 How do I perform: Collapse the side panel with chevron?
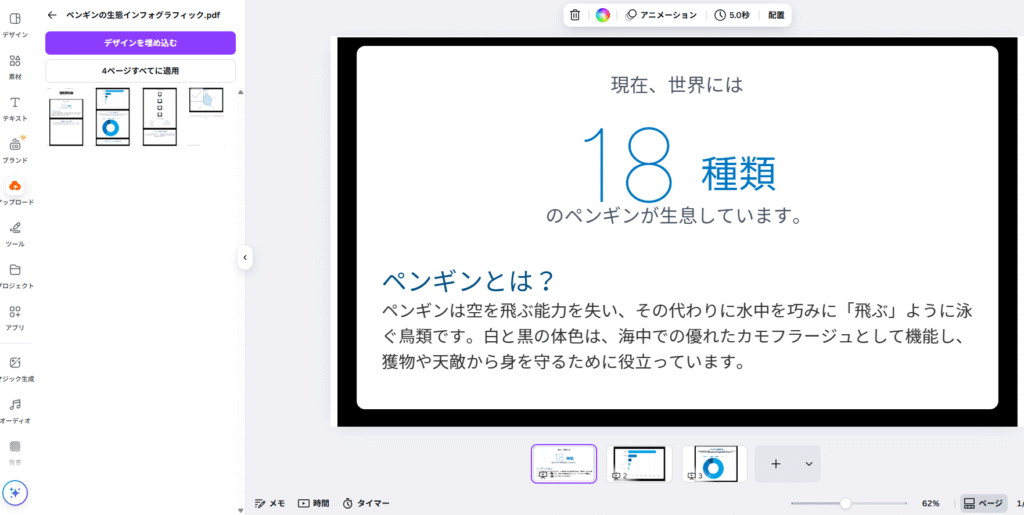244,258
